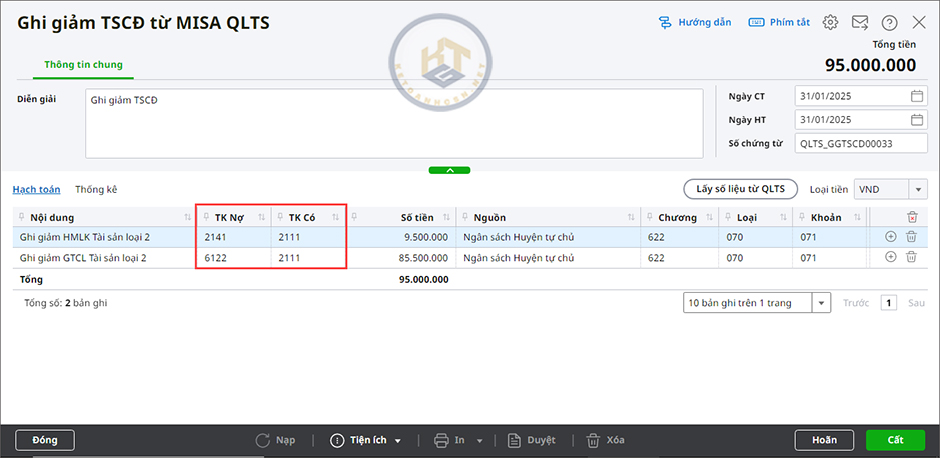940x458 pixels.
Task: Delete the Ghi giảm GTCL row
Action: [x=911, y=257]
